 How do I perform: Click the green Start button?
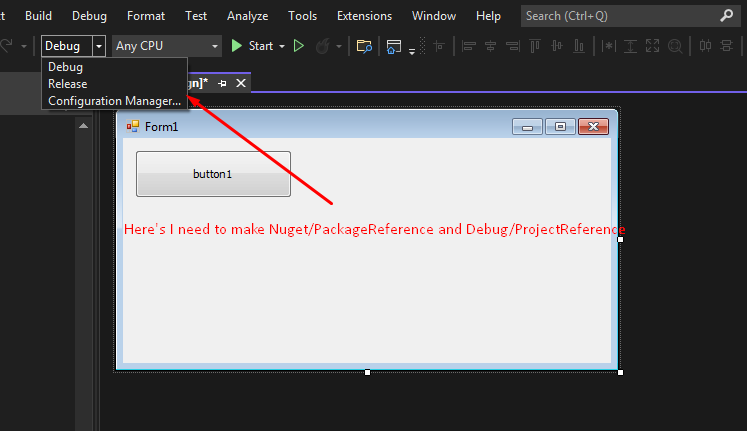click(252, 46)
